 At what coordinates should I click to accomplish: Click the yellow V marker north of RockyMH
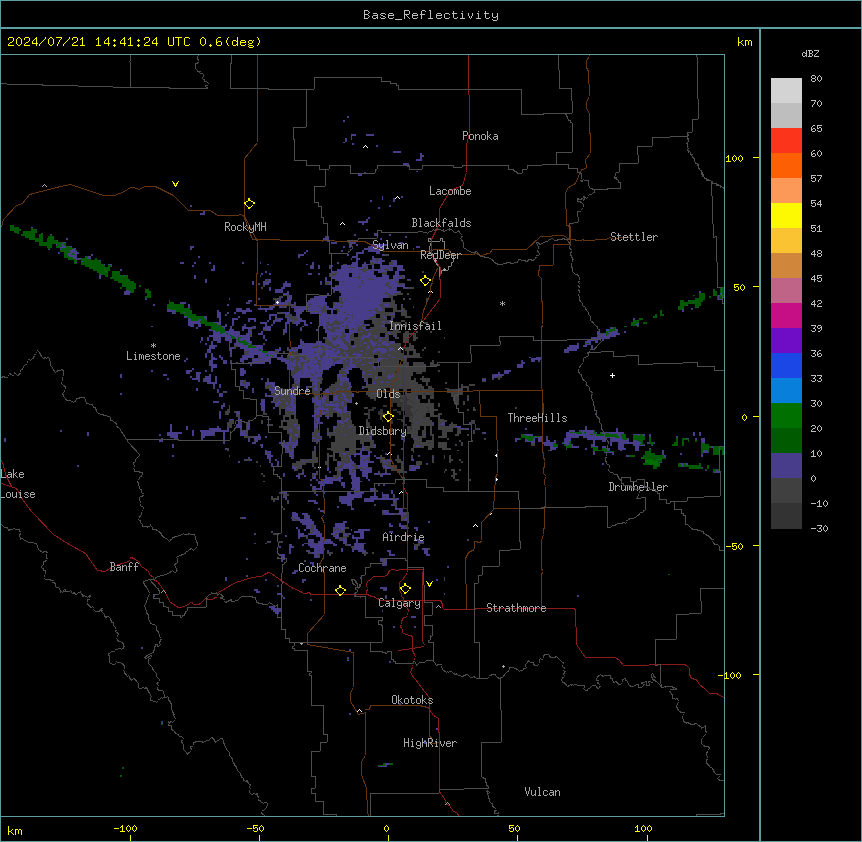175,184
